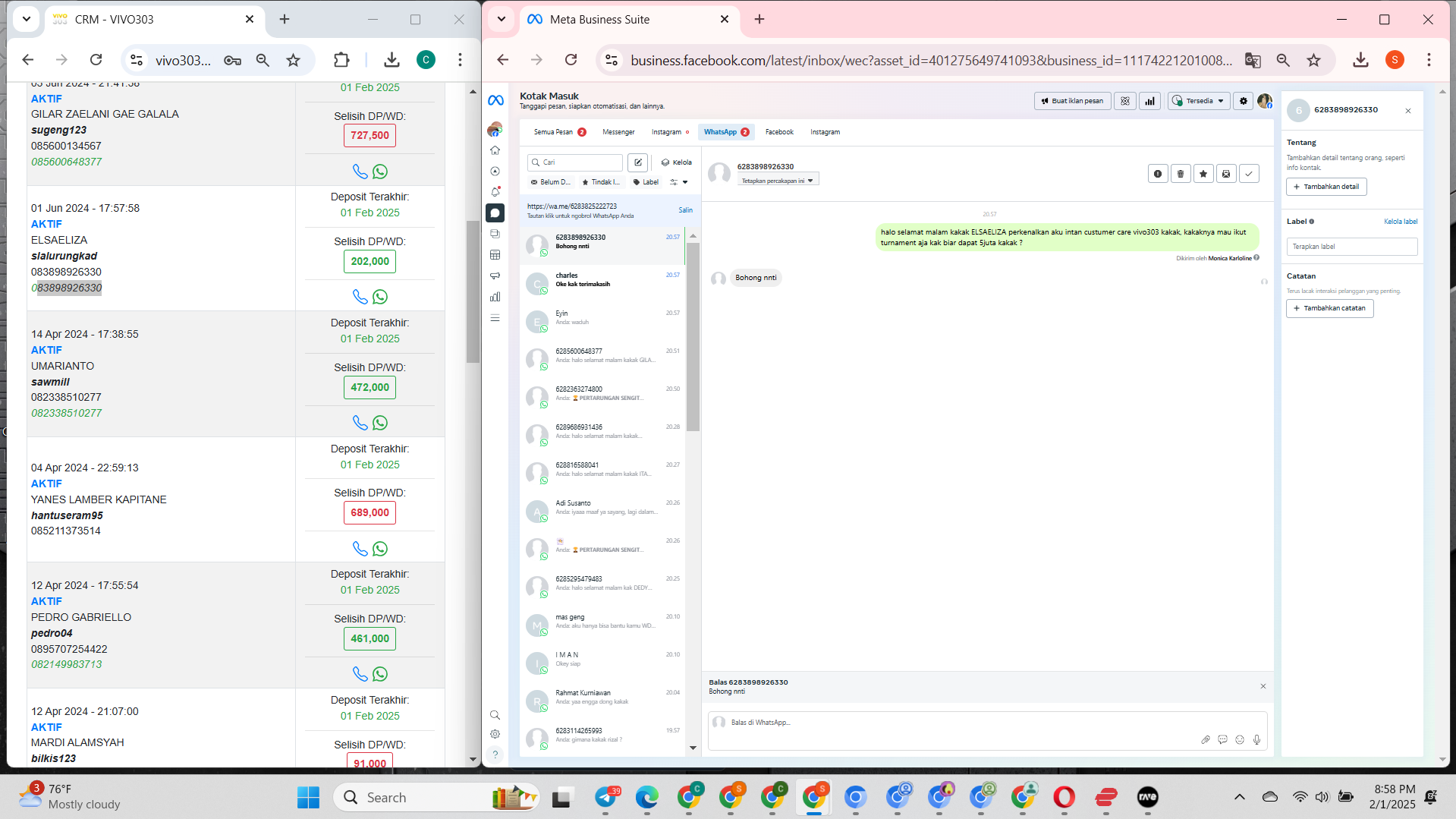Click conversation list scrollbar thumb
1456x819 pixels.
(x=693, y=336)
